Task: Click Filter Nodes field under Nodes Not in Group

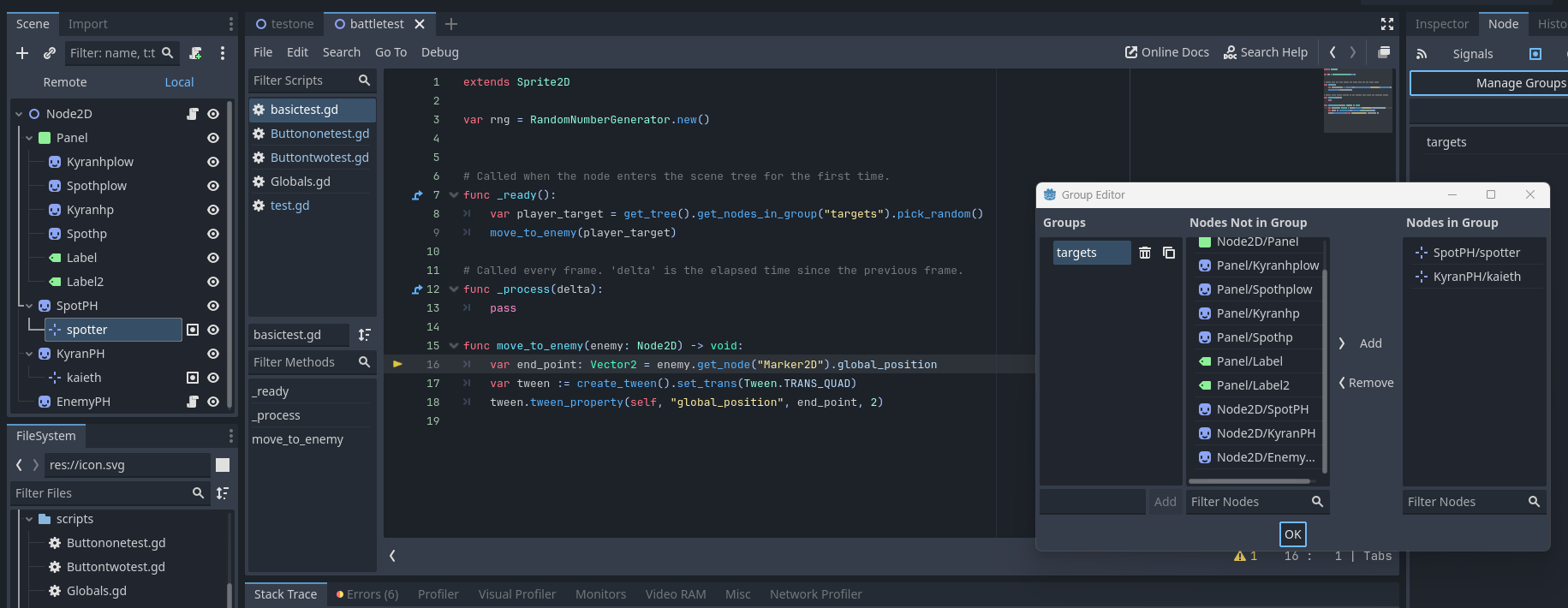Action: tap(1257, 502)
